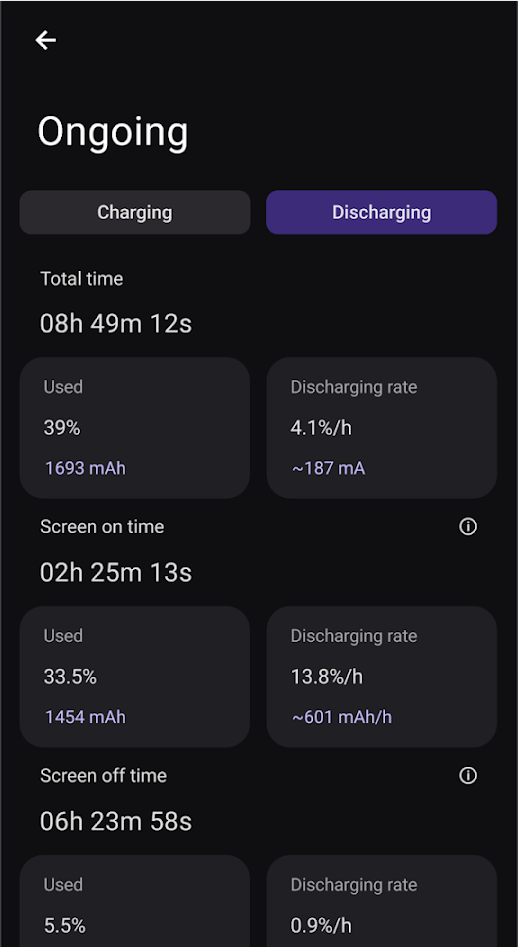Select the Discharging tab
The height and width of the screenshot is (947, 518).
click(382, 213)
